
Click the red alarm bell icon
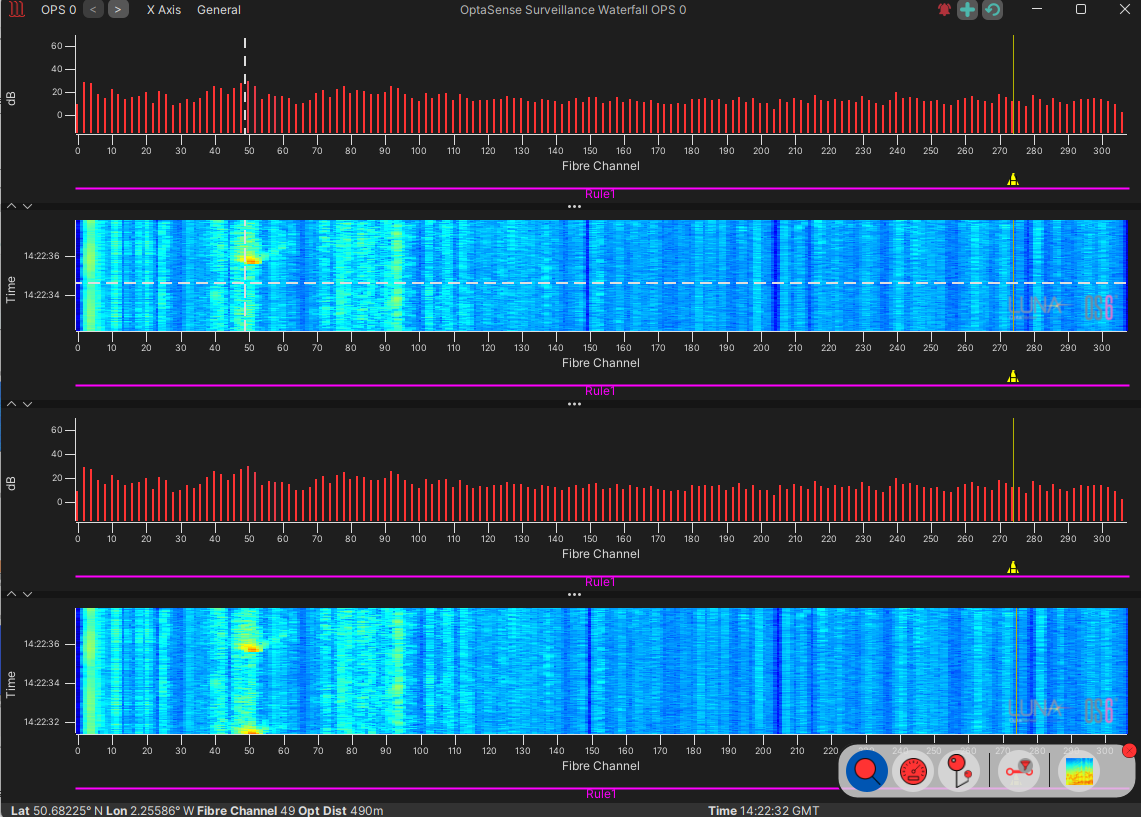point(944,10)
